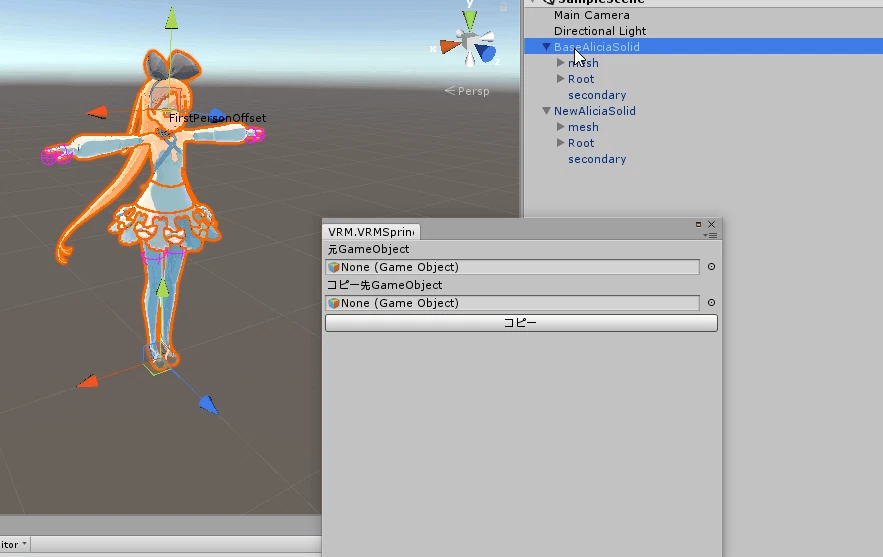Click the コピー先GameObject object field
The height and width of the screenshot is (557, 883).
[512, 303]
